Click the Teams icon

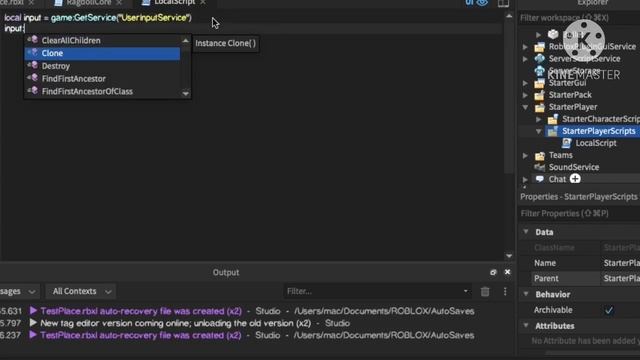[x=540, y=156]
